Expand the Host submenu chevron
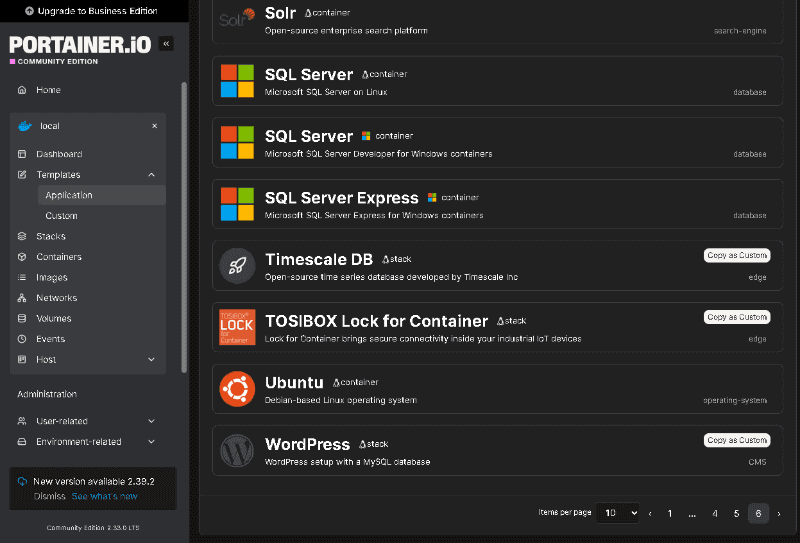This screenshot has height=543, width=800. click(x=152, y=359)
